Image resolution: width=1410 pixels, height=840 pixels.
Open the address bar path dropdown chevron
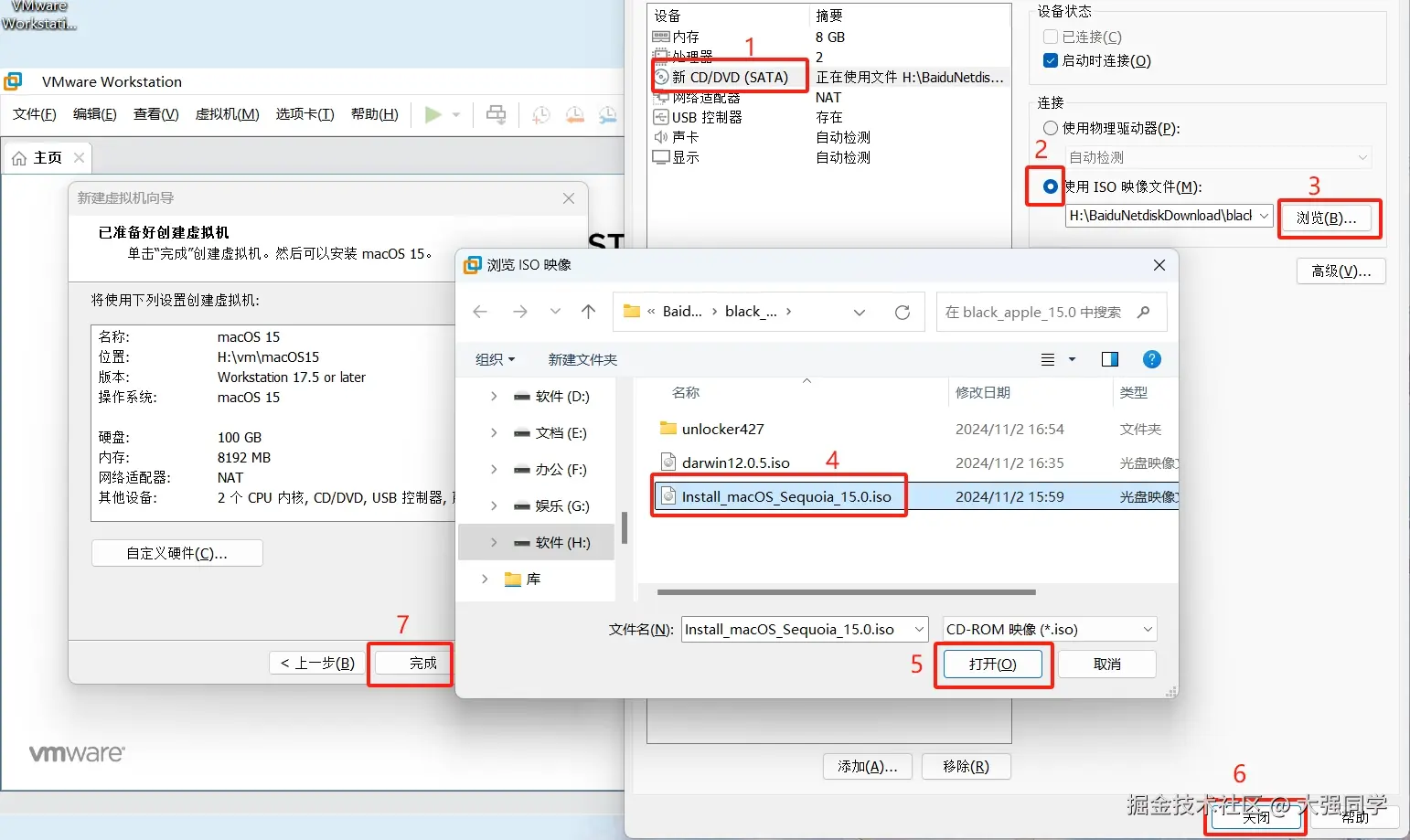[860, 312]
